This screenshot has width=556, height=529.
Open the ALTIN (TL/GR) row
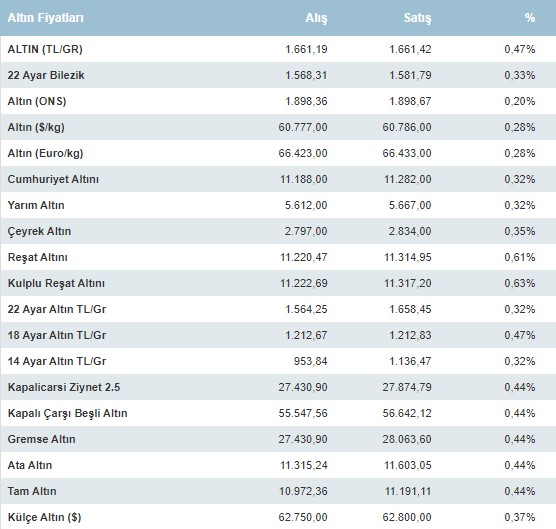click(x=278, y=49)
